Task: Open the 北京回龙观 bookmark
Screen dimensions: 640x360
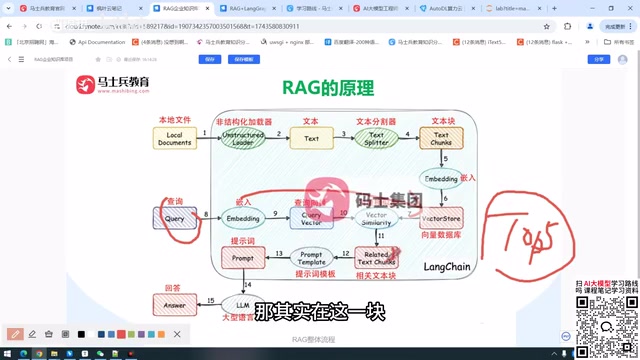Action: point(31,42)
